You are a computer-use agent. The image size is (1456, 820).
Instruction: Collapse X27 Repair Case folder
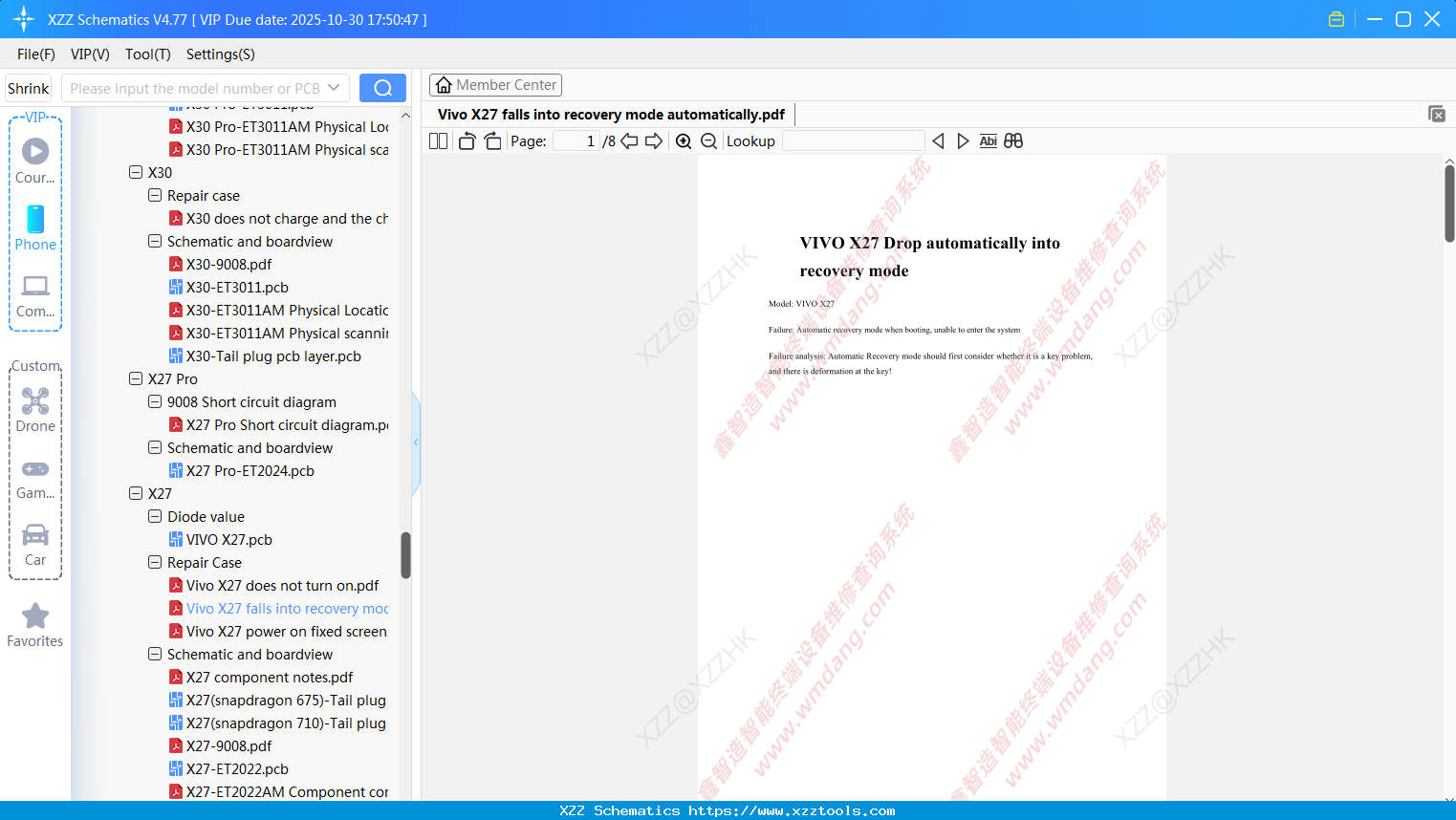click(155, 563)
